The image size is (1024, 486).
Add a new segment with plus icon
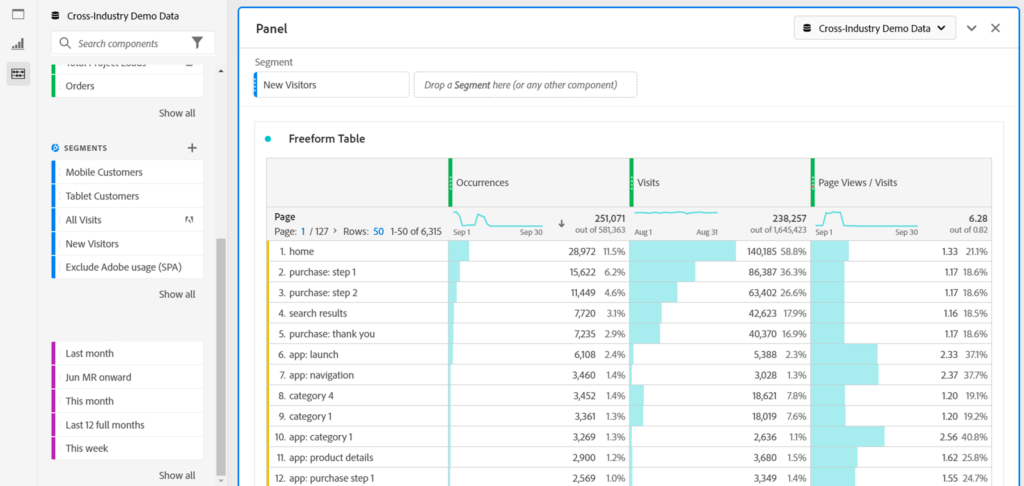(x=192, y=148)
